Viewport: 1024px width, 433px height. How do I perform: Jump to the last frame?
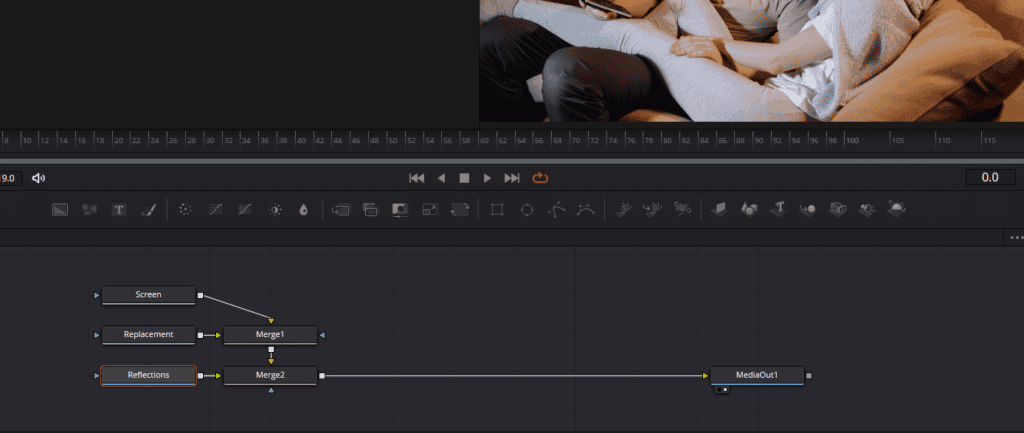(x=512, y=178)
